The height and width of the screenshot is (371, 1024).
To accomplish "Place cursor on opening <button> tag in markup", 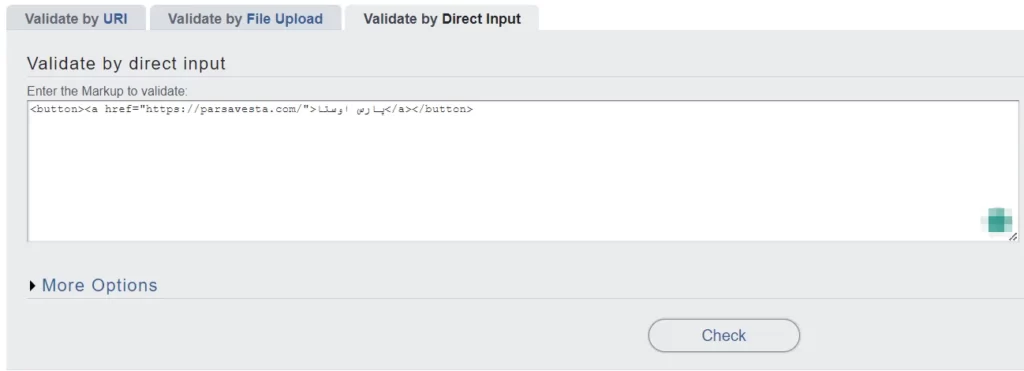I will tap(57, 110).
